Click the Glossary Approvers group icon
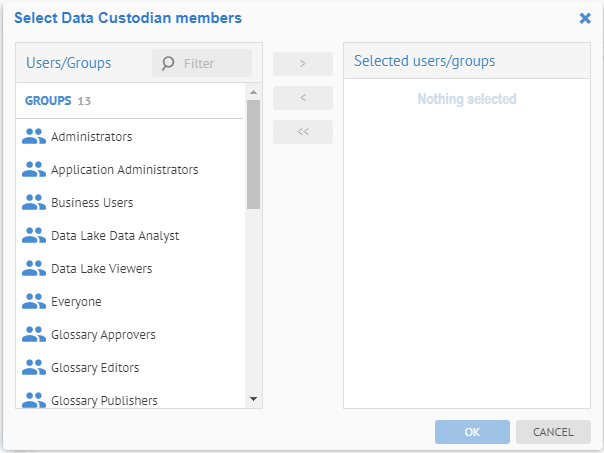The image size is (604, 453). (x=34, y=335)
